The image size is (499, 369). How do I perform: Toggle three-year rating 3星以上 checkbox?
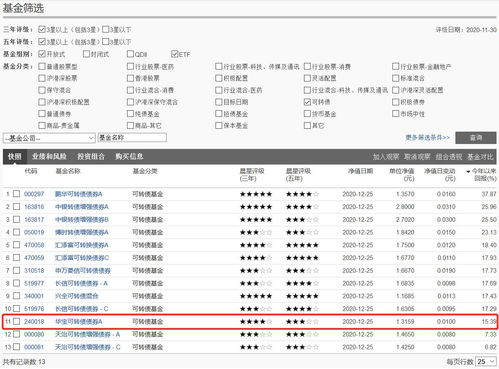coord(42,30)
